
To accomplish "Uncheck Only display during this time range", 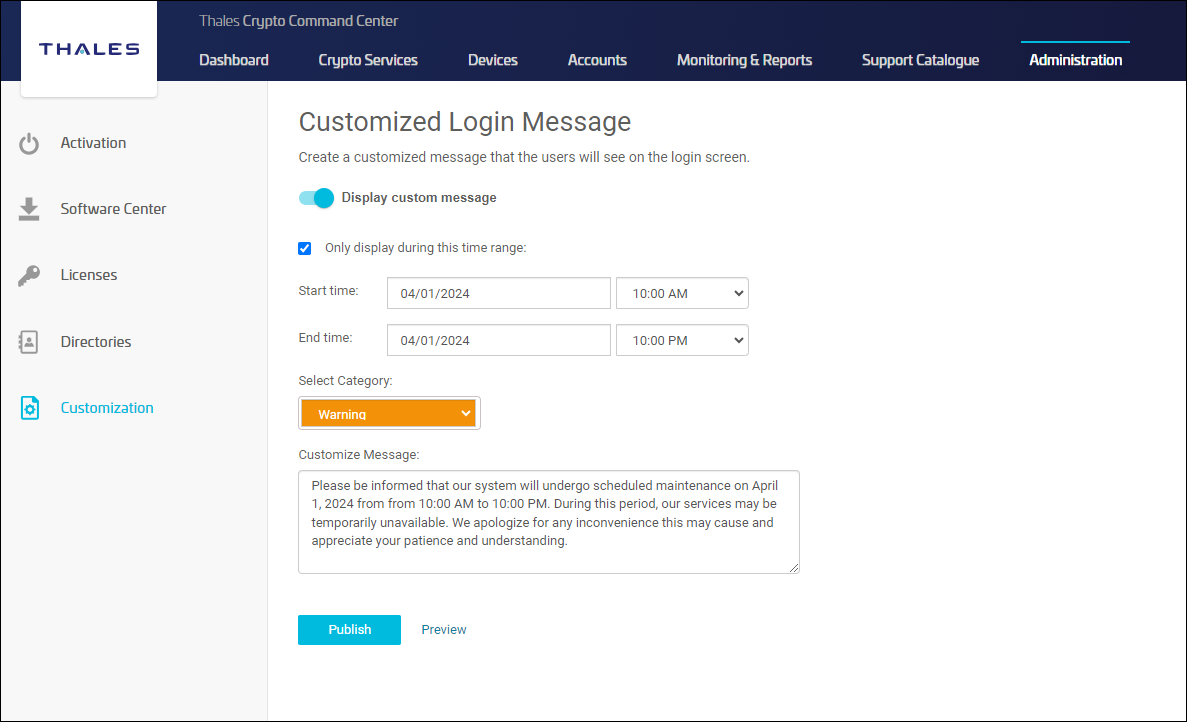I will point(305,248).
